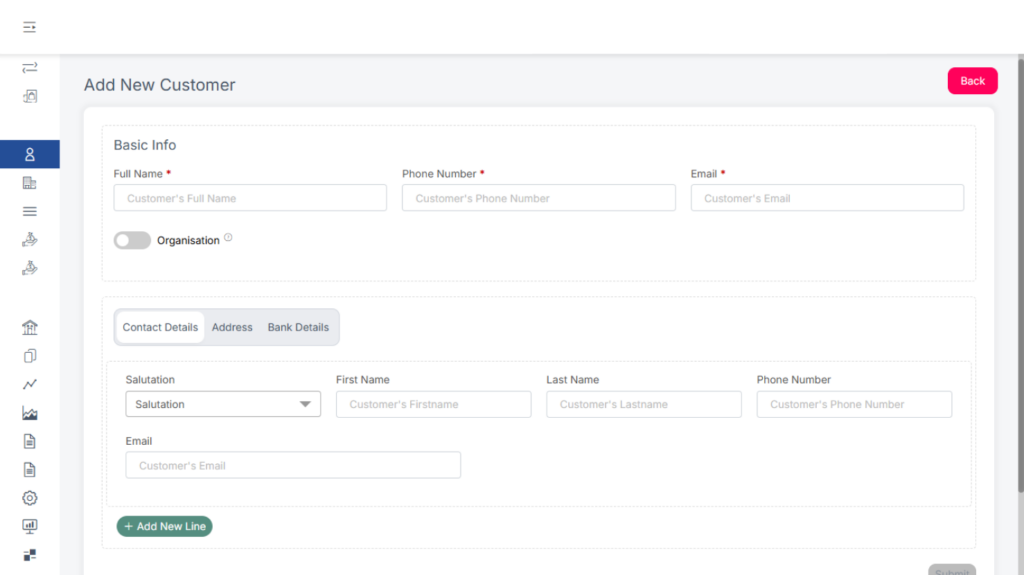This screenshot has height=575, width=1024.
Task: Select the Contact Details tab
Action: point(160,327)
